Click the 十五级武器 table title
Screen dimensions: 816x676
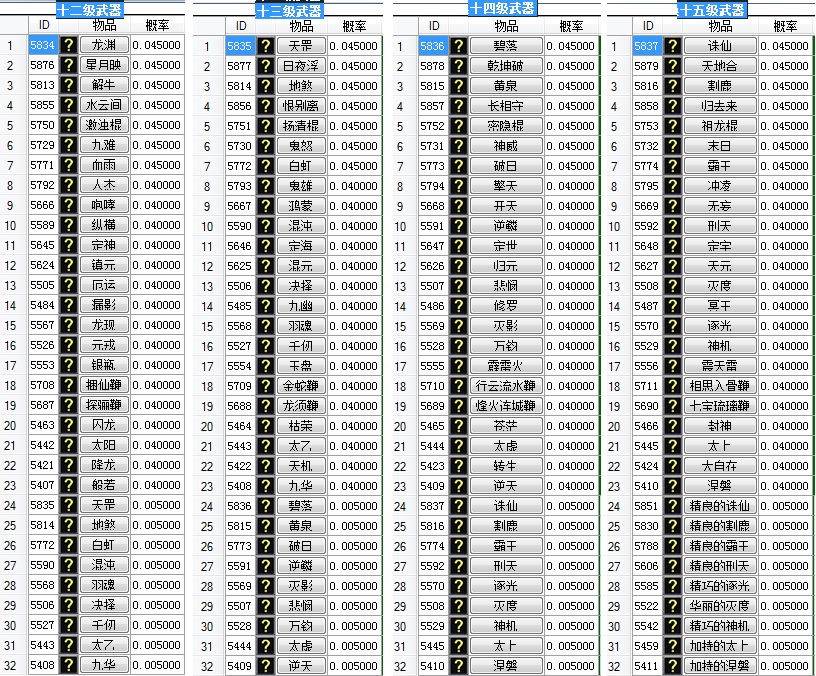pos(712,10)
